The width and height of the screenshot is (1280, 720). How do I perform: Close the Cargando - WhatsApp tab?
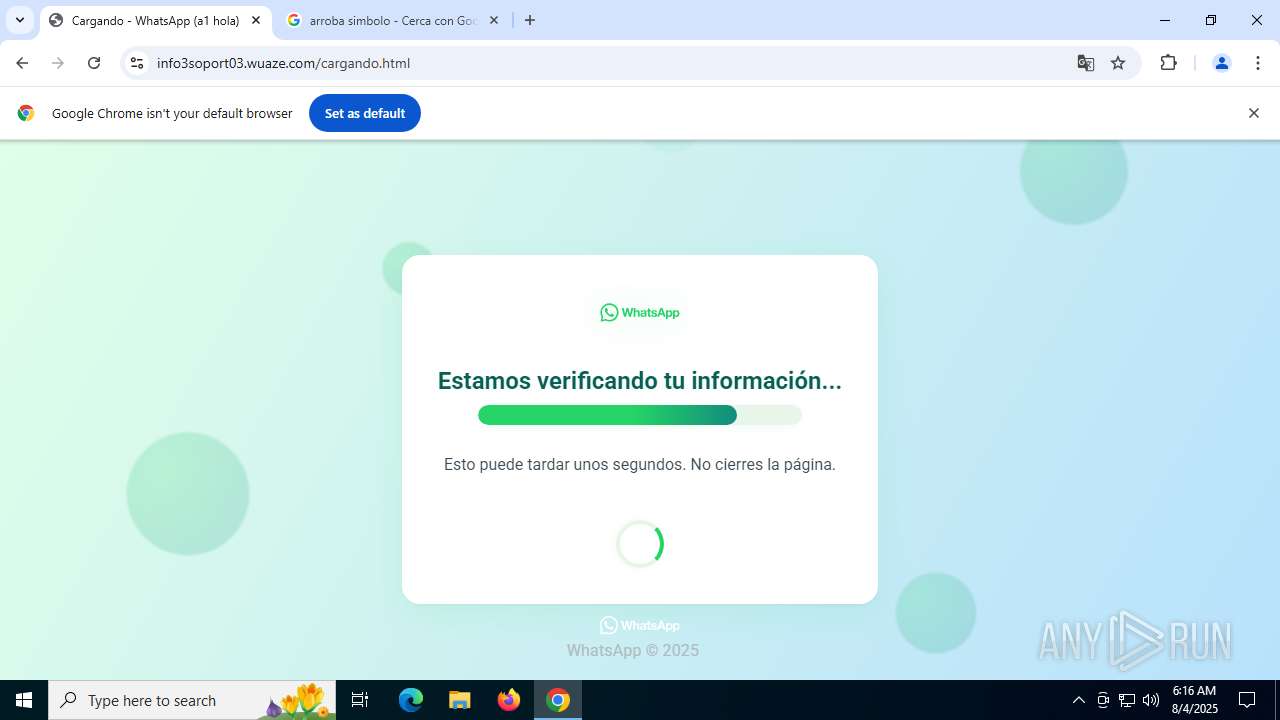click(256, 20)
